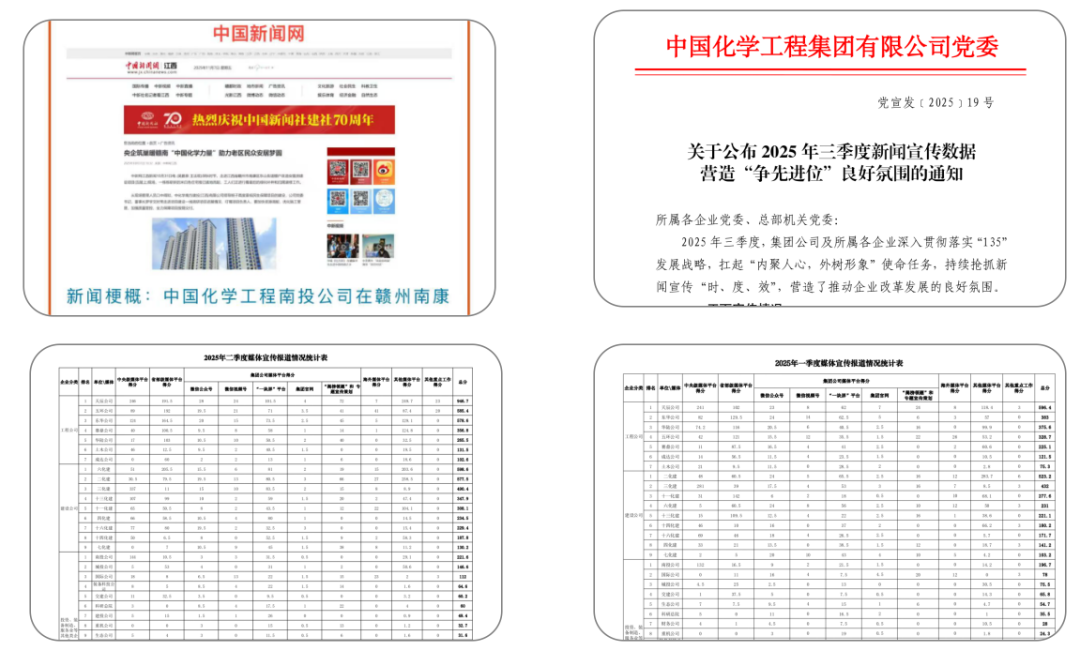Image resolution: width=1080 pixels, height=651 pixels.
Task: Click the first blue QR code tile
Action: click(x=338, y=201)
